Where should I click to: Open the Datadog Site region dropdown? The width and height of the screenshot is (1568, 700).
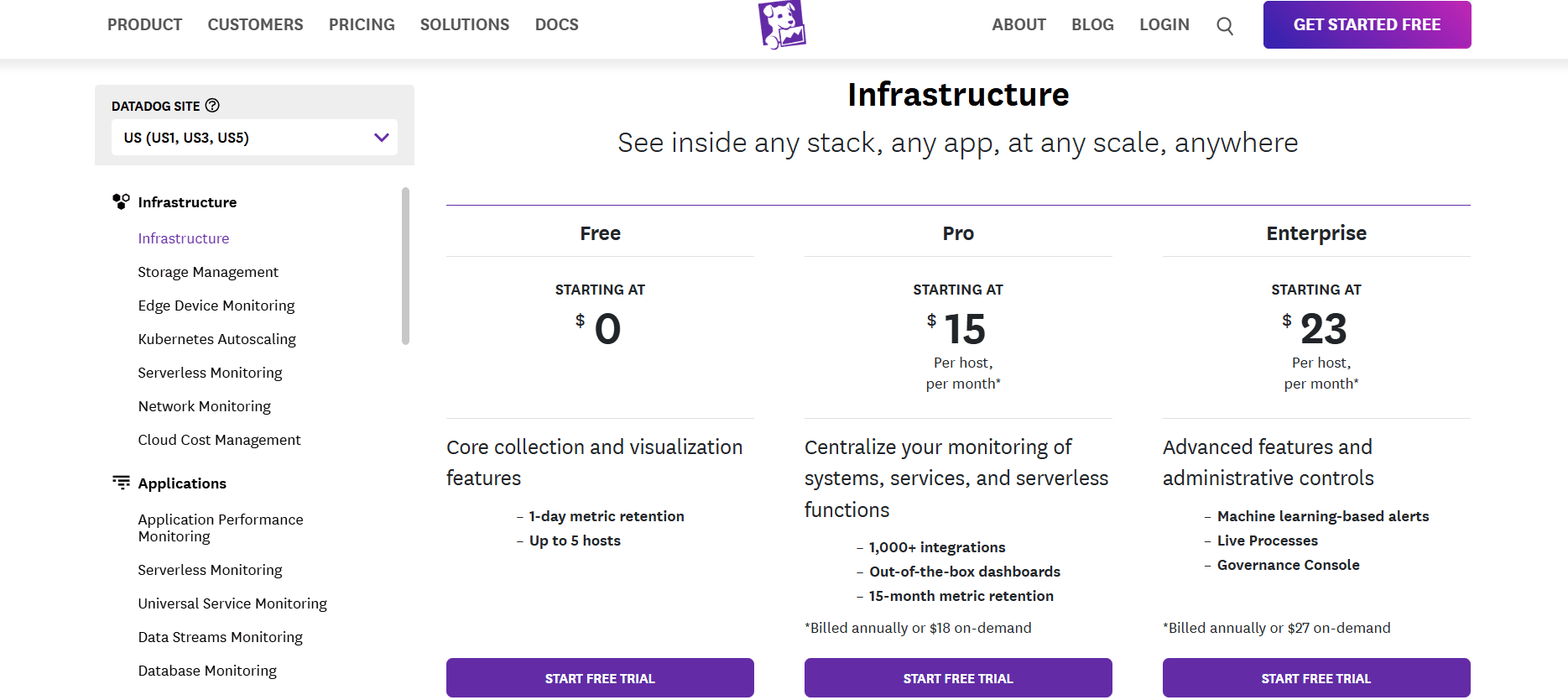(254, 138)
